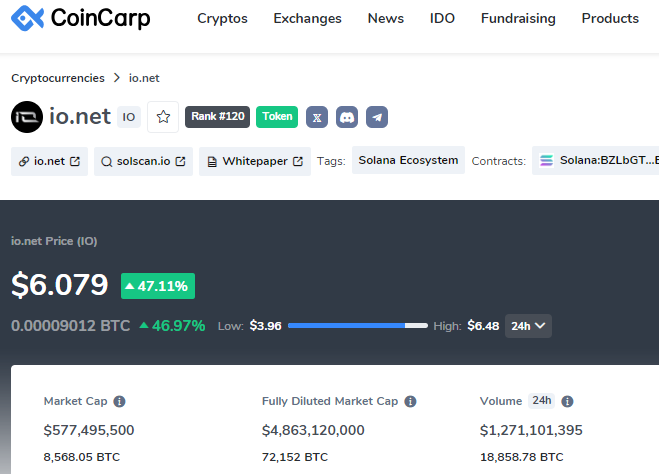Go to the News section
This screenshot has height=474, width=659.
[x=385, y=18]
